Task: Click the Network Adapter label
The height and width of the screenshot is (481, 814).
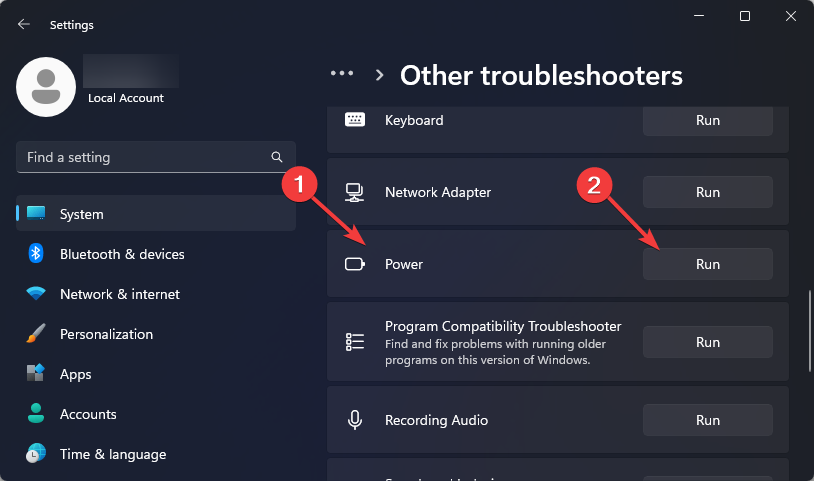Action: tap(438, 193)
